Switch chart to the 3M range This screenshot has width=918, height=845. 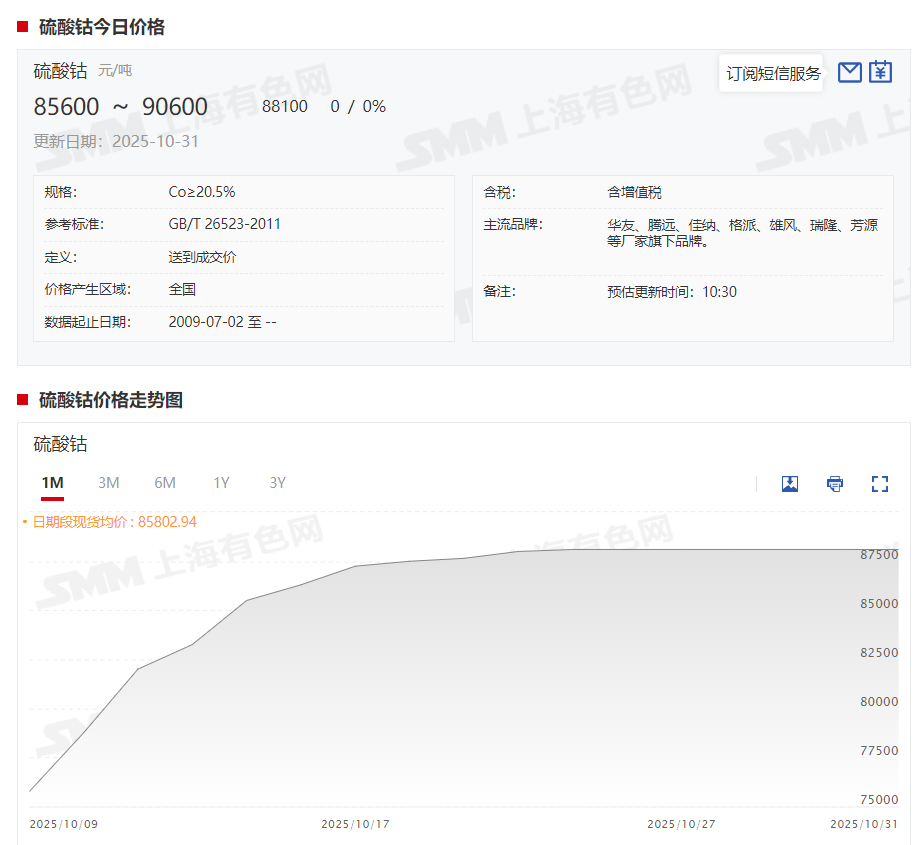click(x=109, y=483)
